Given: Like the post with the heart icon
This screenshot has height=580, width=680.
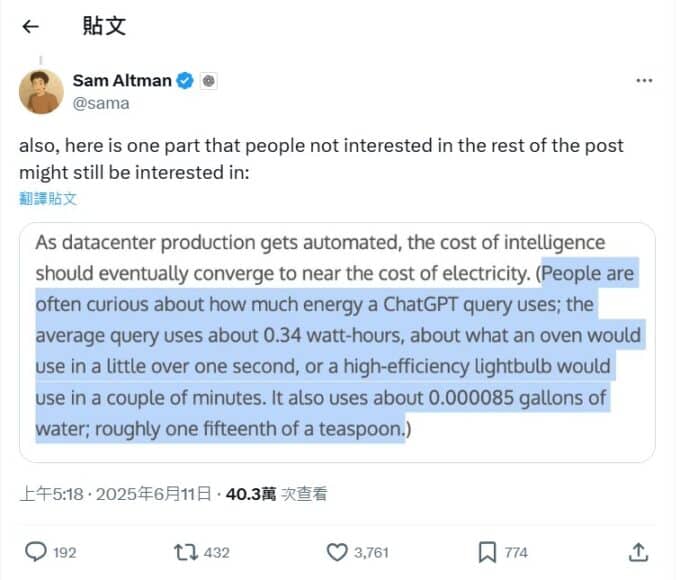Looking at the screenshot, I should pos(337,551).
